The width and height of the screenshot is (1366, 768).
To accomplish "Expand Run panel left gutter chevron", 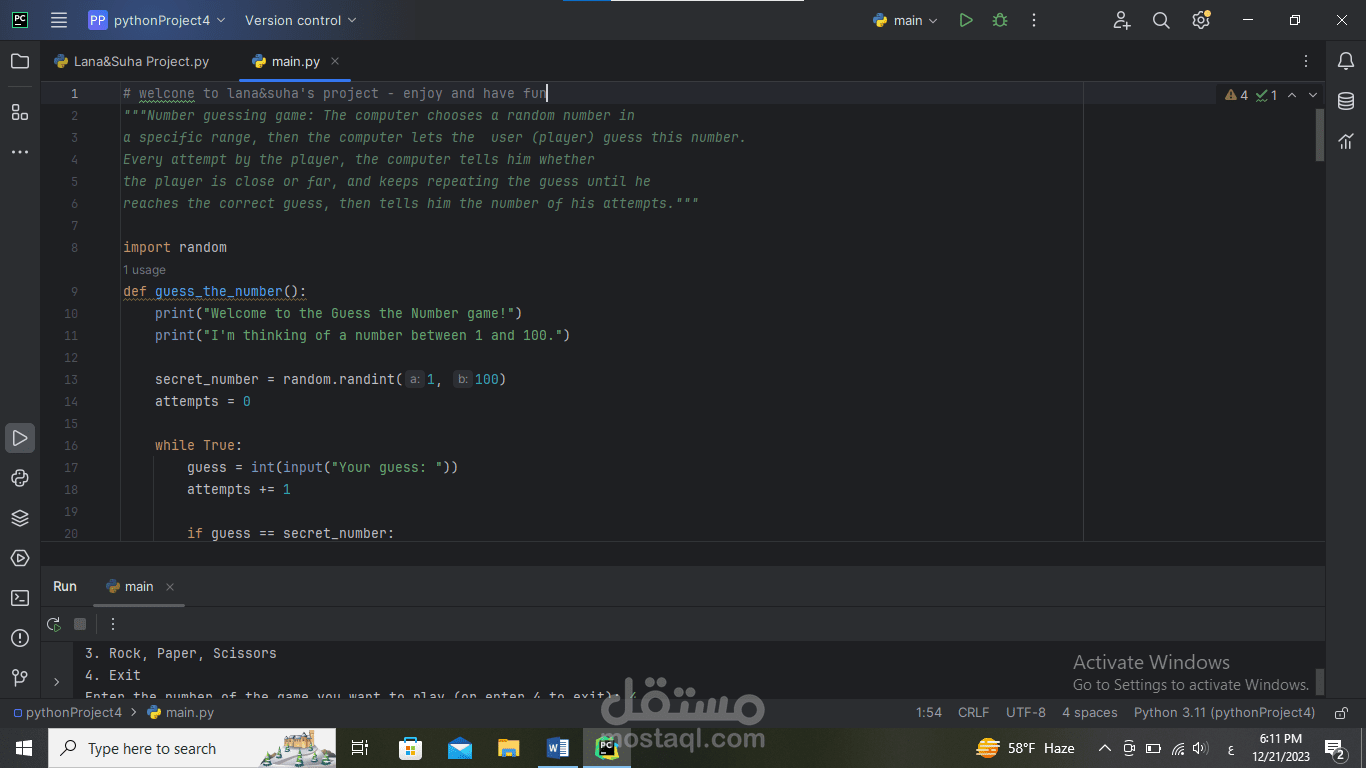I will point(56,682).
